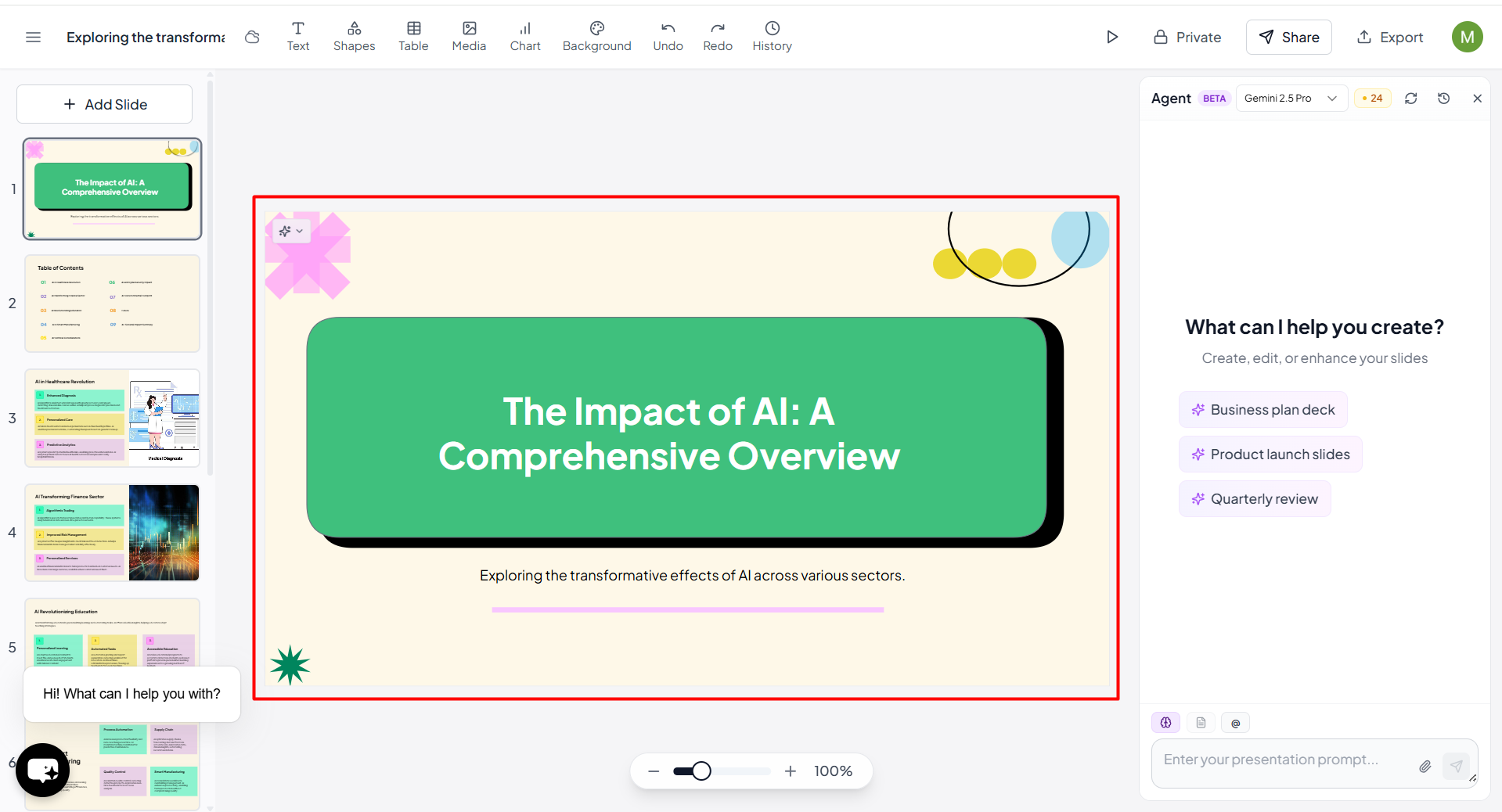The height and width of the screenshot is (812, 1502).
Task: Export the presentation
Action: (1390, 37)
